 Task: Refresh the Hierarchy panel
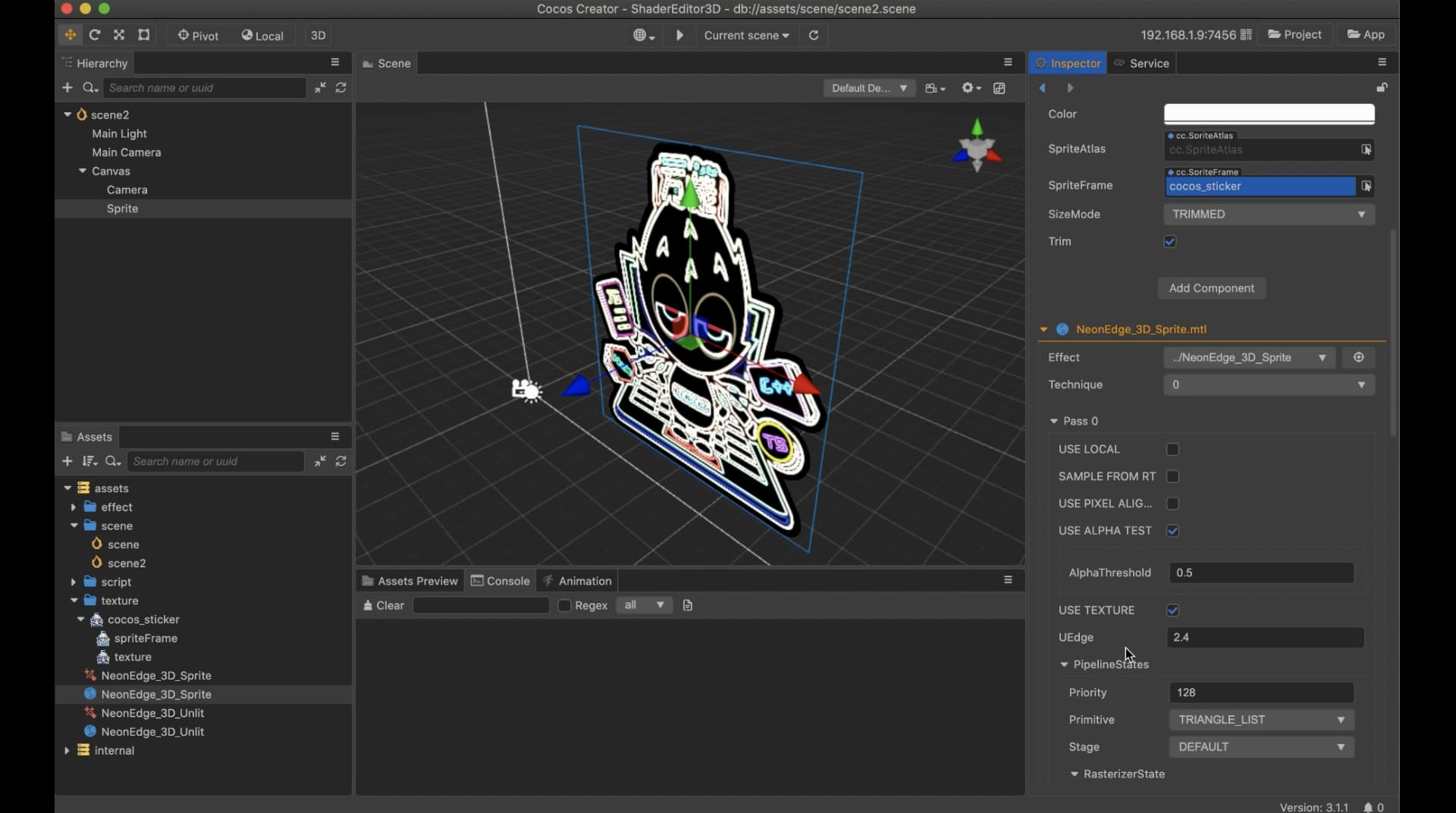click(x=341, y=88)
